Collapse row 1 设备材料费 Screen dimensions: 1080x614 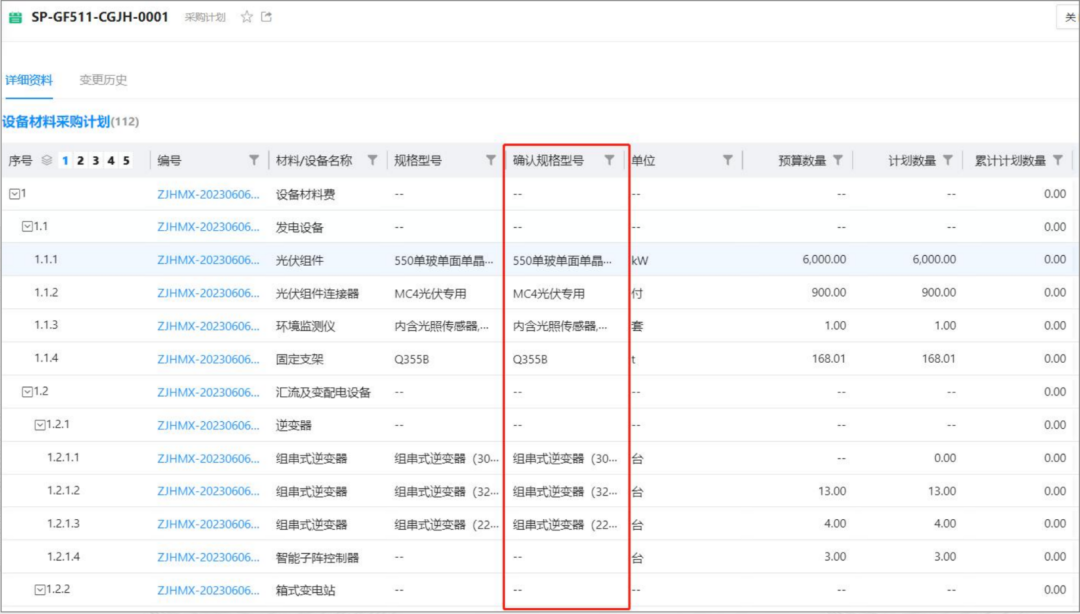pyautogui.click(x=13, y=193)
